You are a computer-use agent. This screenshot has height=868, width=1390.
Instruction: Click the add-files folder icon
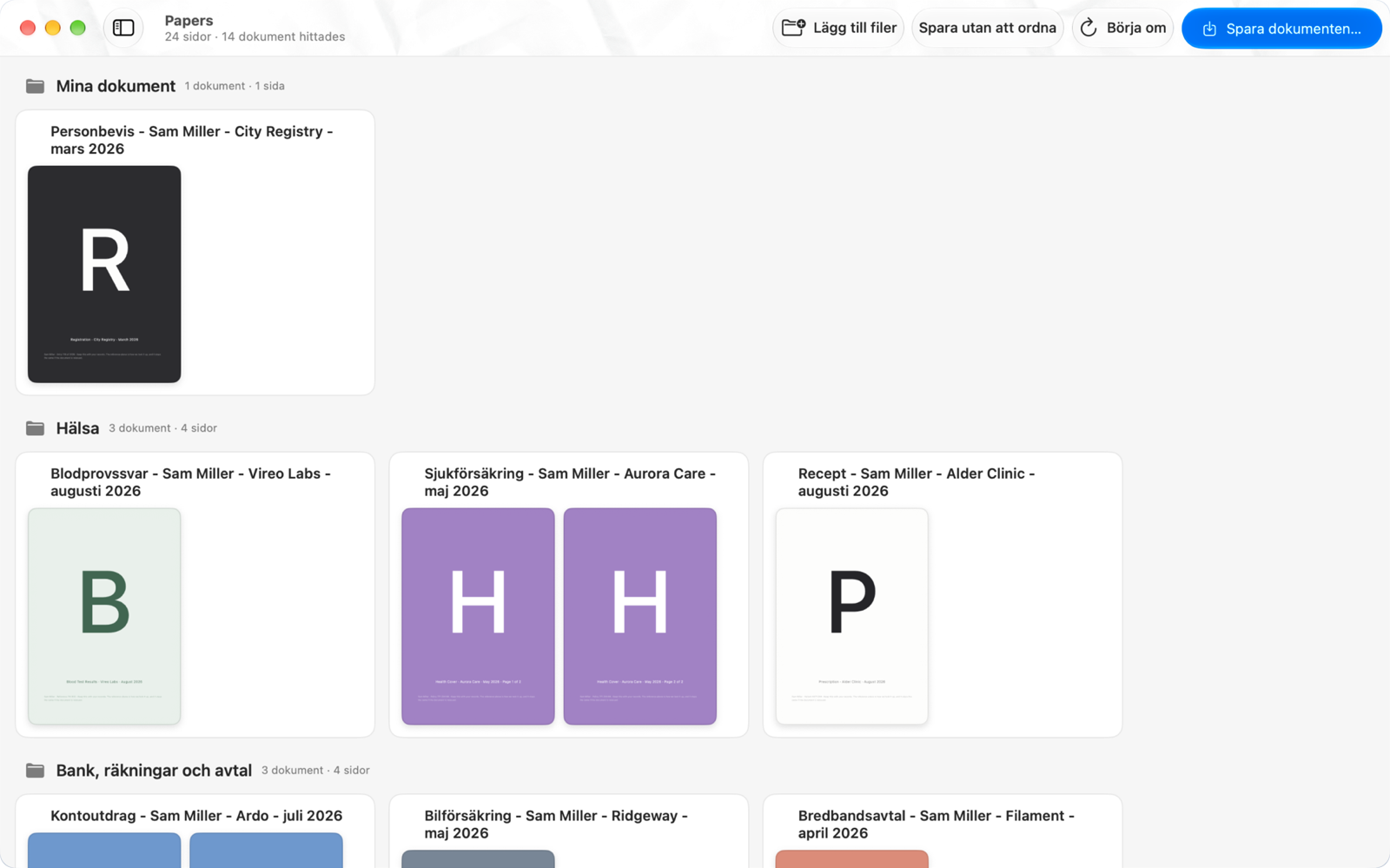(x=793, y=28)
